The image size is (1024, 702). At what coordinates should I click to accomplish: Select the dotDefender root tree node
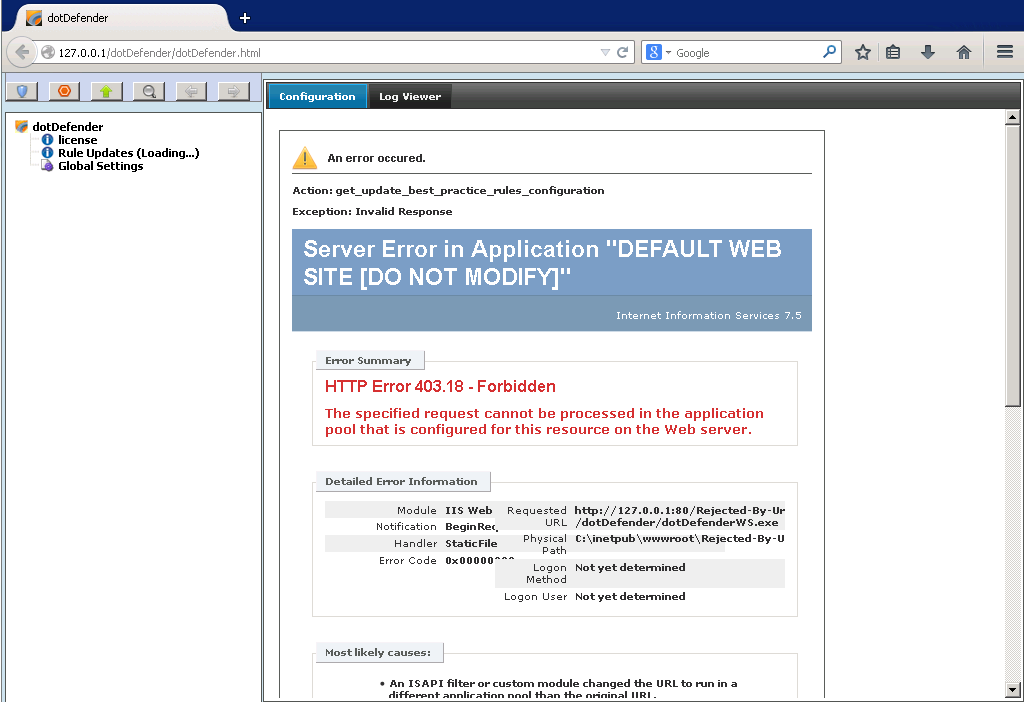[x=68, y=127]
